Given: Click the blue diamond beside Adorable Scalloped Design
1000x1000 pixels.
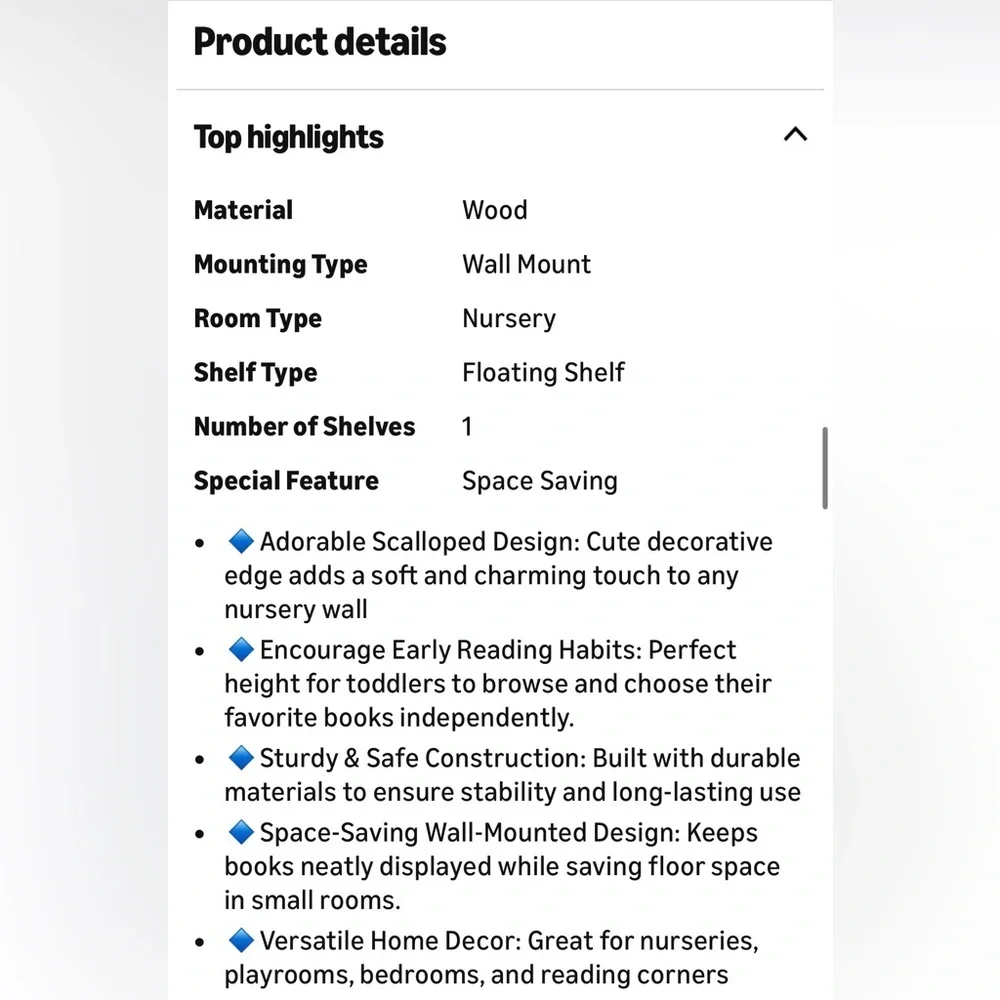Looking at the screenshot, I should 241,541.
